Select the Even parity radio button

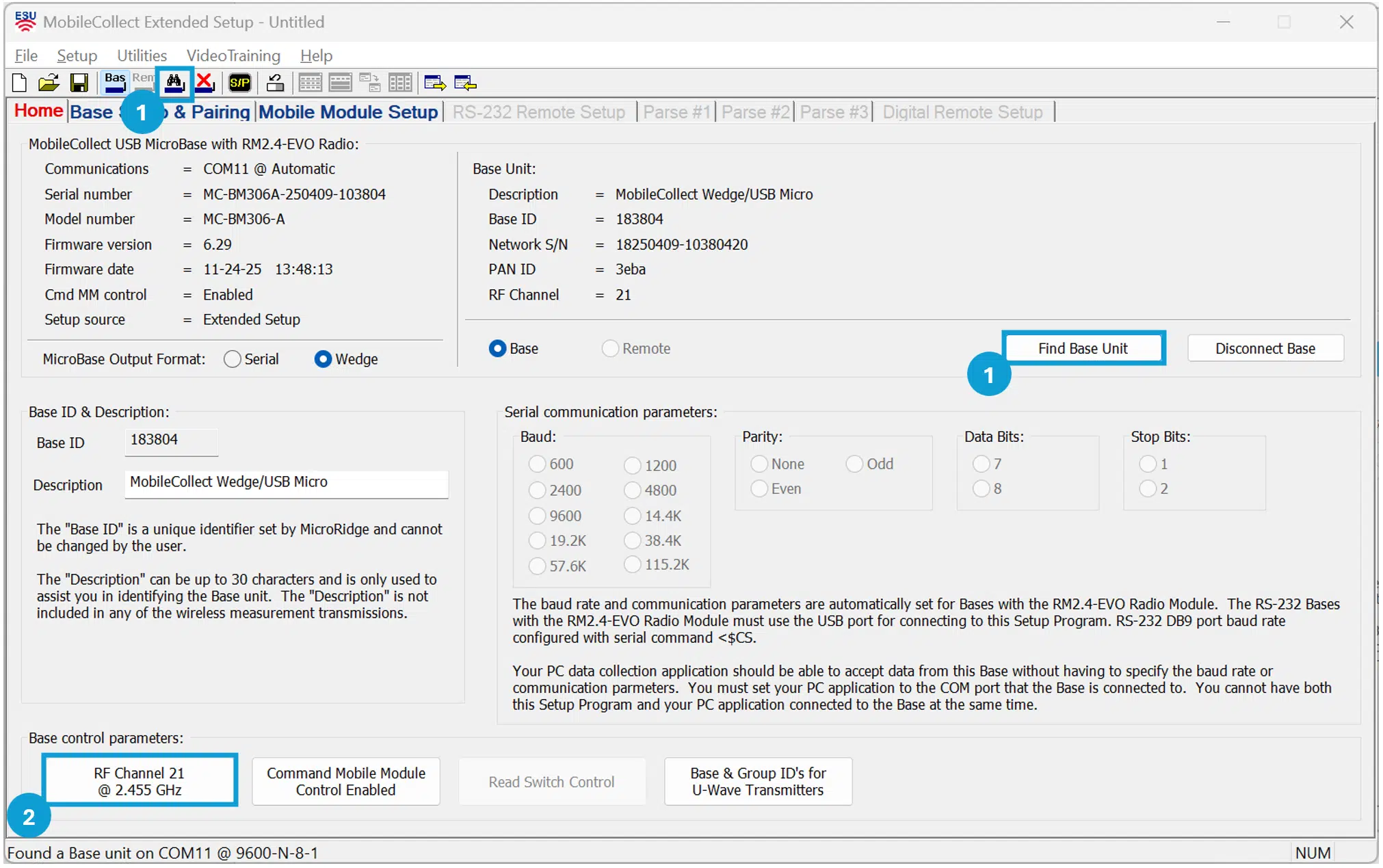(x=759, y=488)
